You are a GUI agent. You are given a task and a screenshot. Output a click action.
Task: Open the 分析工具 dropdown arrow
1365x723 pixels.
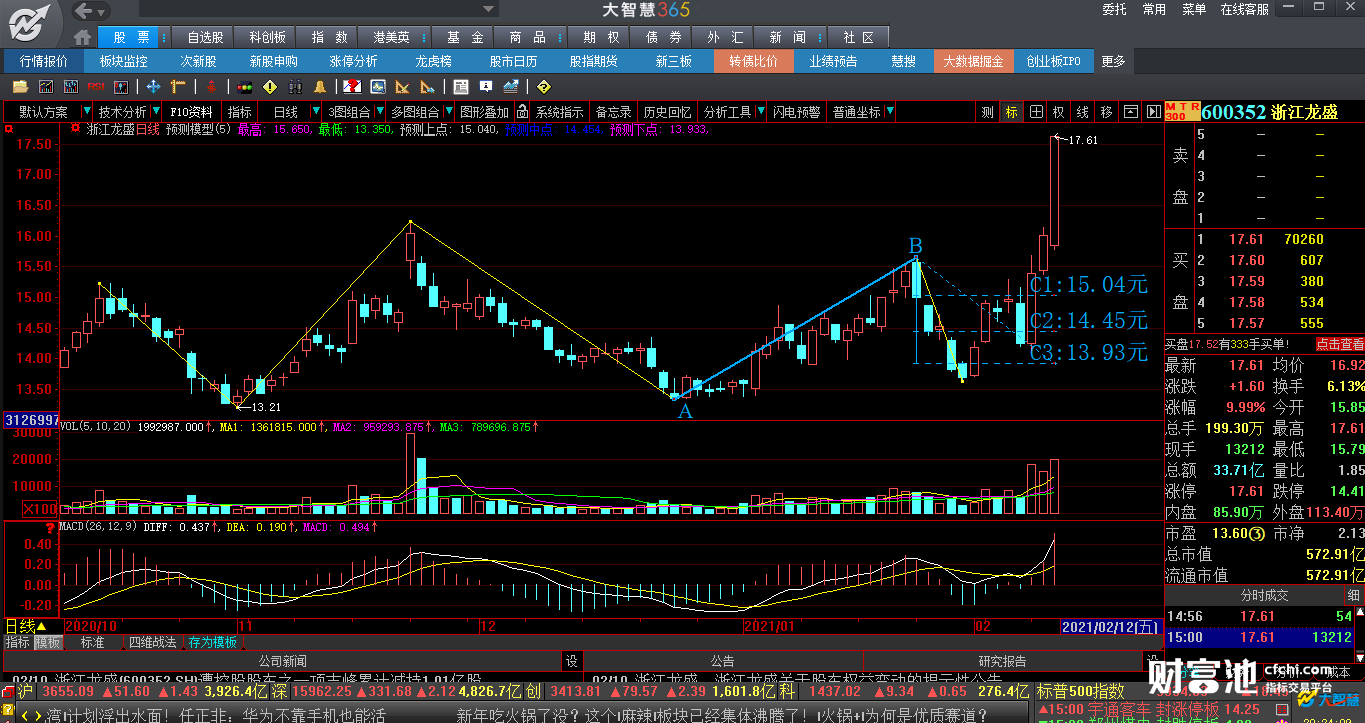click(x=762, y=111)
